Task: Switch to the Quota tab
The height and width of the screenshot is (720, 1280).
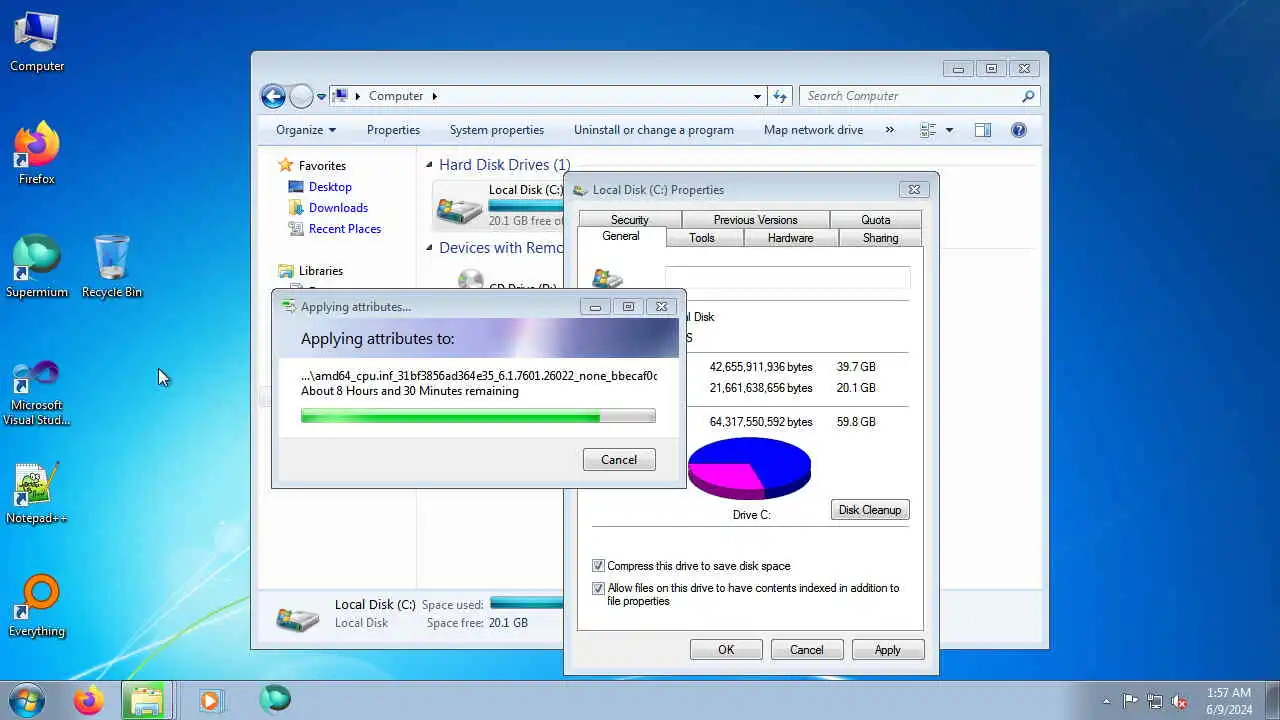Action: tap(875, 220)
